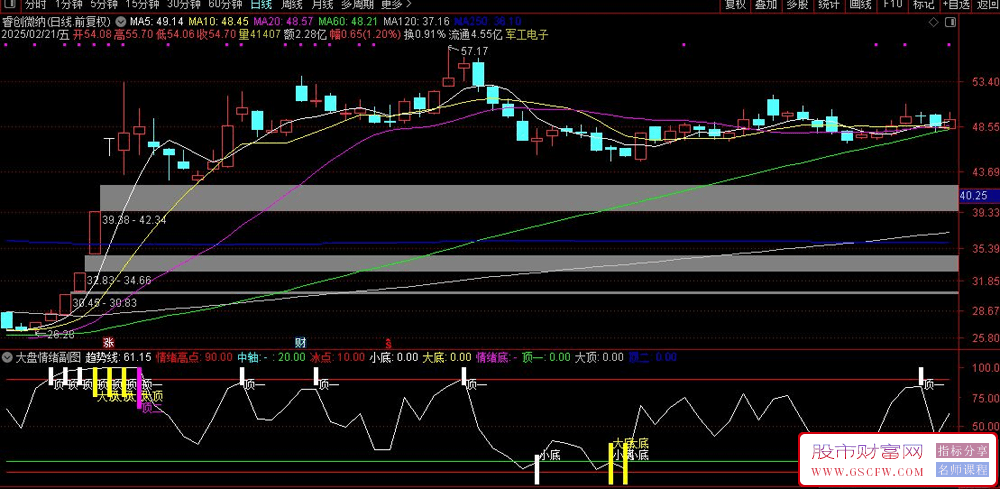Click the 39.38 - 42.34 gap label

(x=134, y=221)
